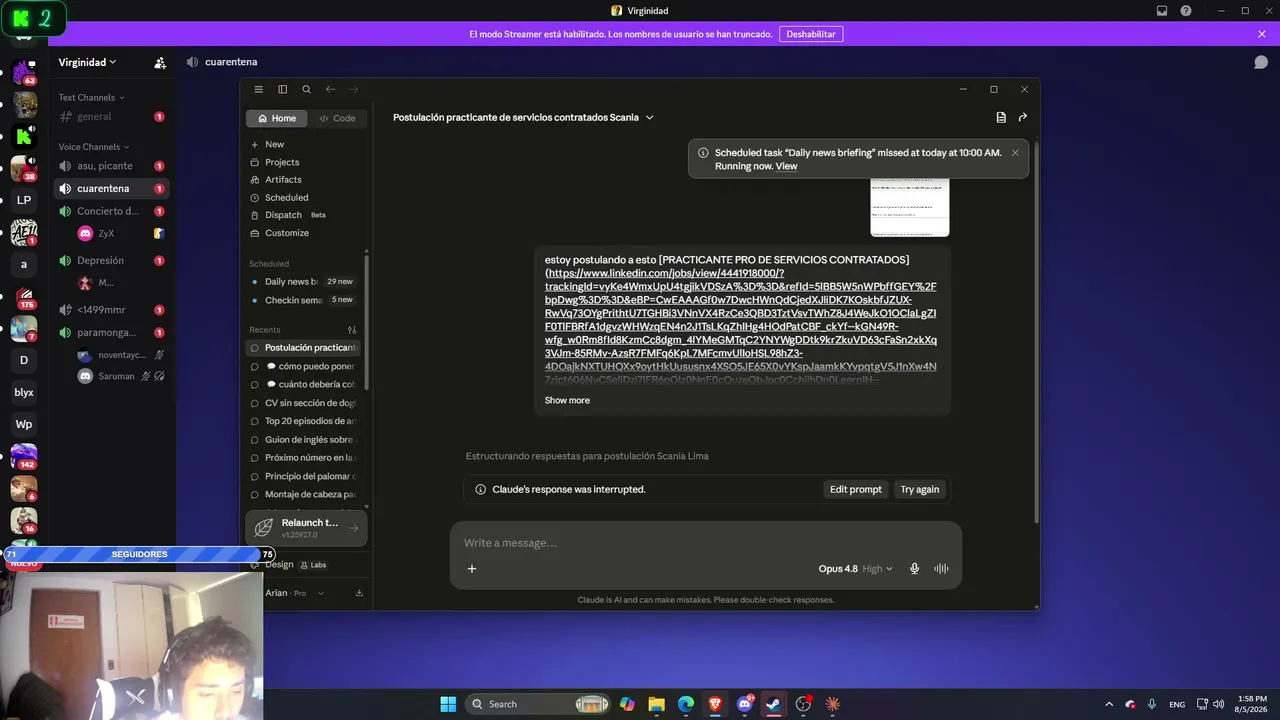The image size is (1280, 720).
Task: Open Design Labs entry
Action: (290, 565)
